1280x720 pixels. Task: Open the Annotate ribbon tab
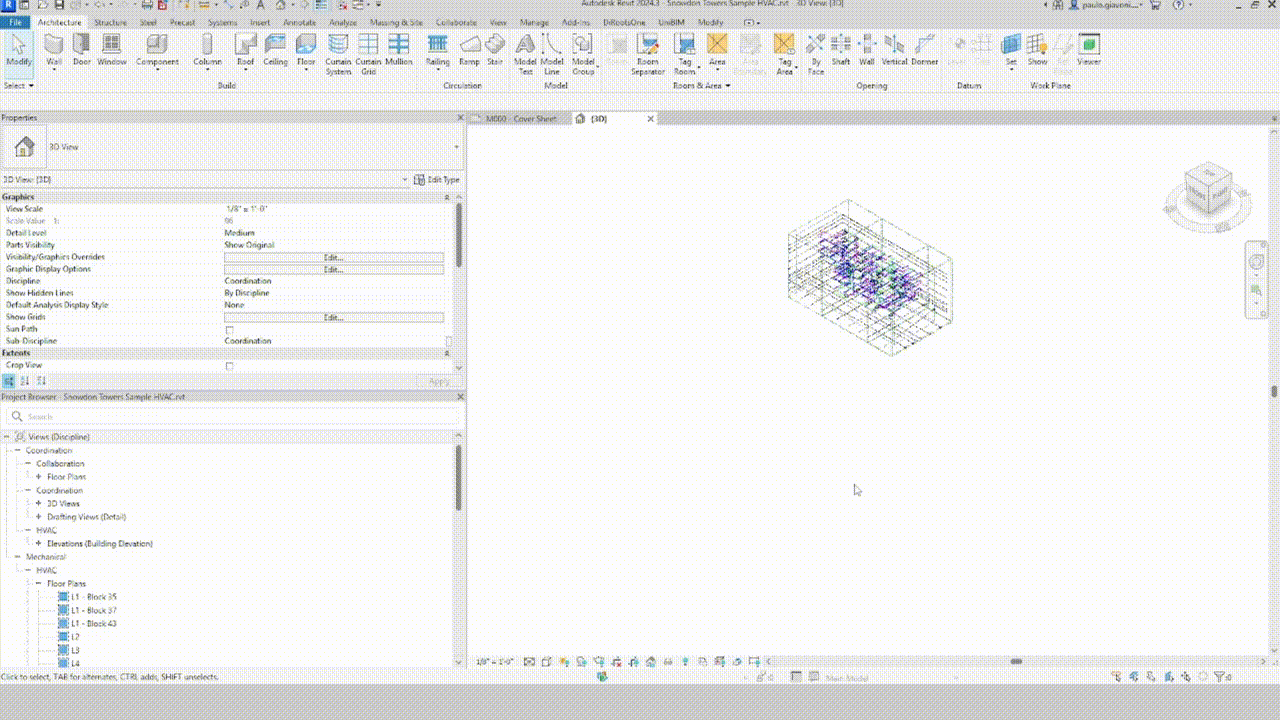pos(302,22)
